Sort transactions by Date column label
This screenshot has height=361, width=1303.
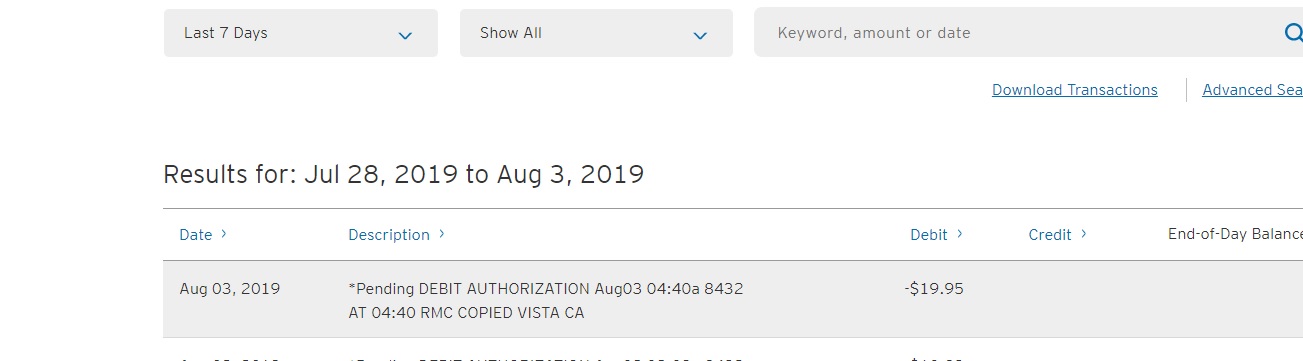pyautogui.click(x=196, y=235)
